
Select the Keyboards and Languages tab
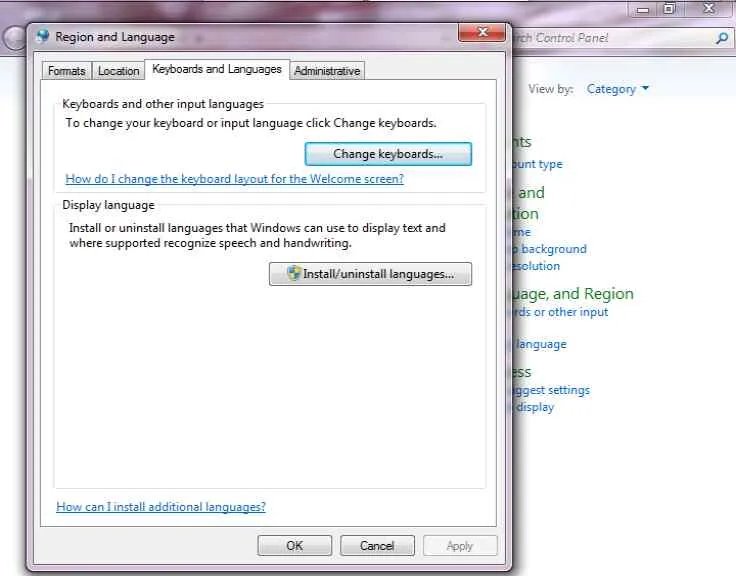pyautogui.click(x=217, y=69)
